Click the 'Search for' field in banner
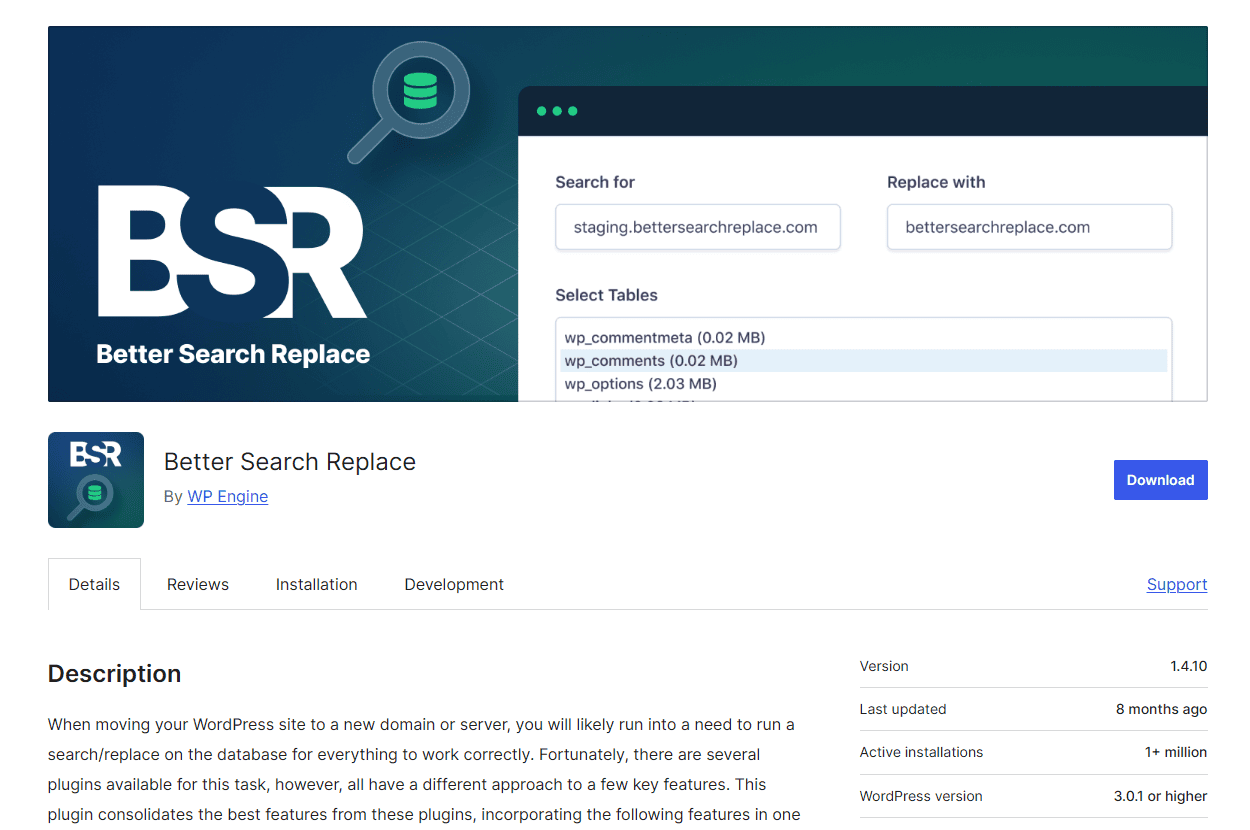1250x830 pixels. point(697,227)
